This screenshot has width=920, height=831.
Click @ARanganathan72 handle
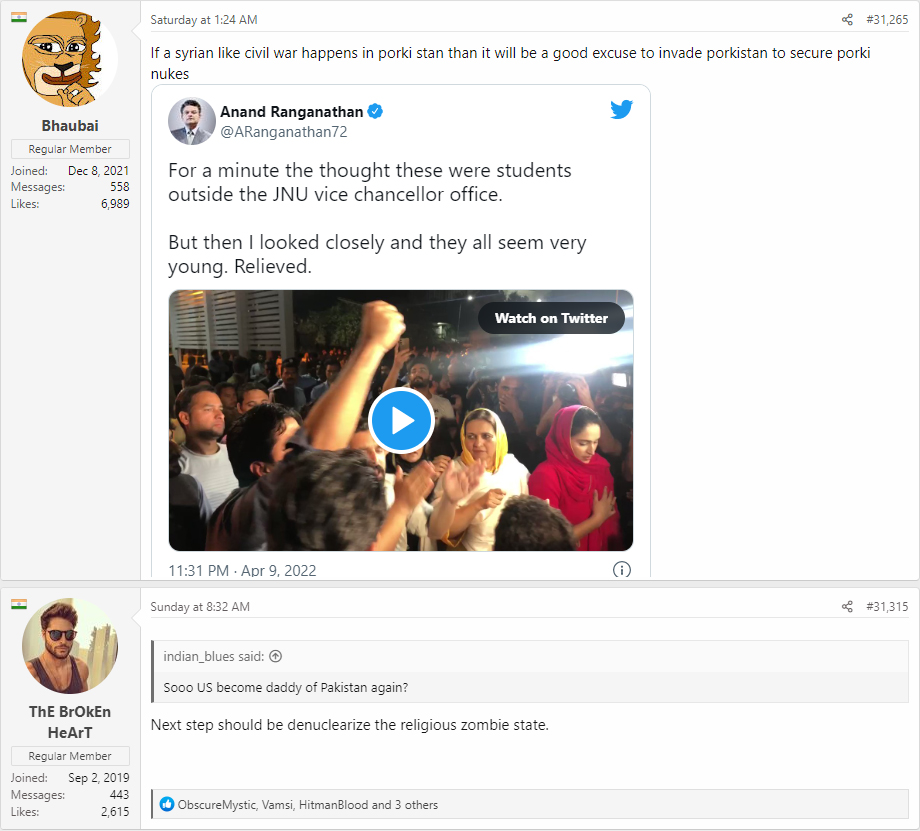coord(283,132)
